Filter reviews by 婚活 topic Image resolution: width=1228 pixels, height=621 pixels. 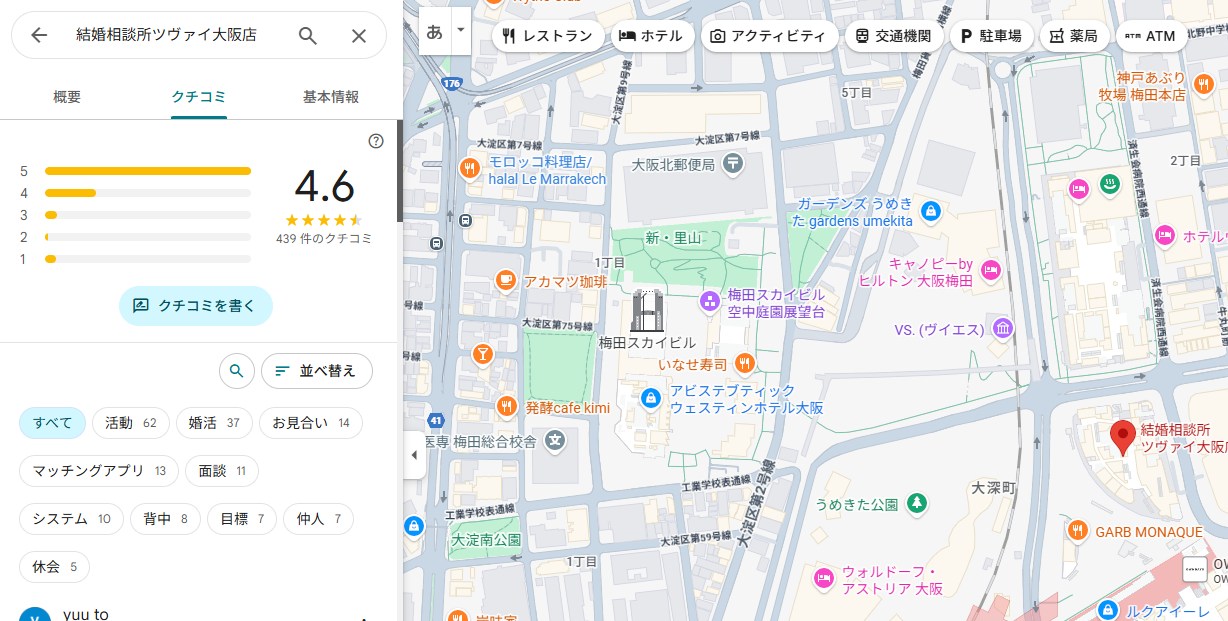pyautogui.click(x=214, y=423)
